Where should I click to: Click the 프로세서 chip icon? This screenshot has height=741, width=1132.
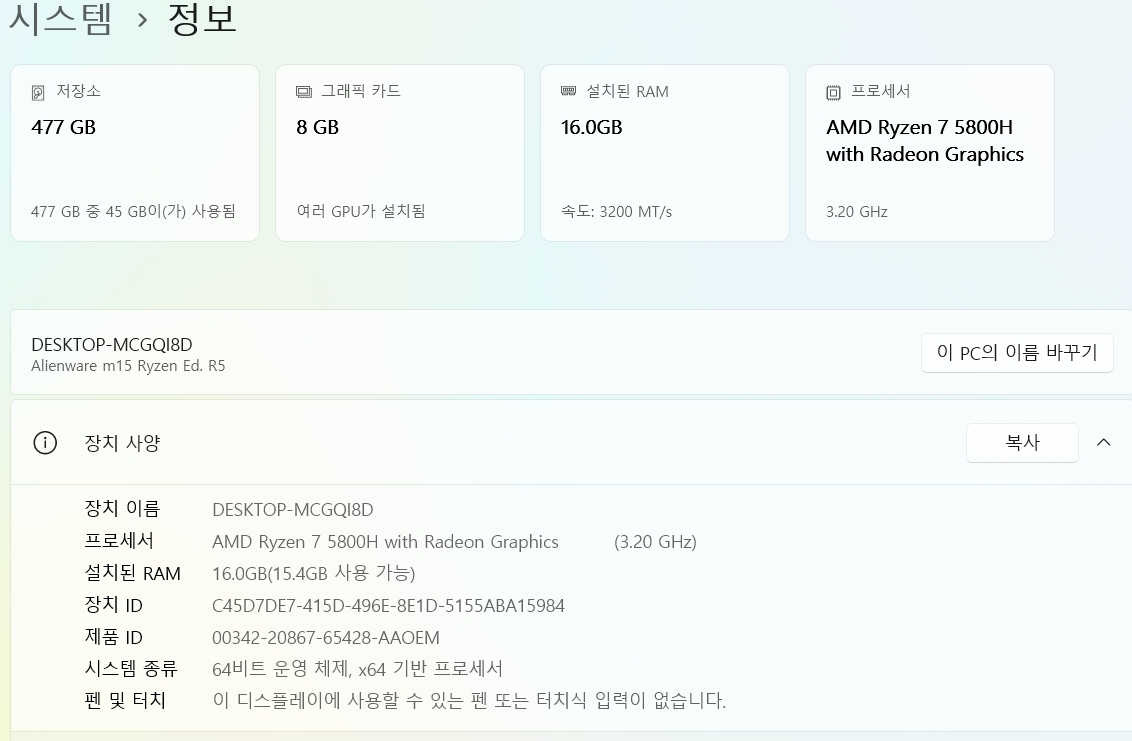[832, 91]
